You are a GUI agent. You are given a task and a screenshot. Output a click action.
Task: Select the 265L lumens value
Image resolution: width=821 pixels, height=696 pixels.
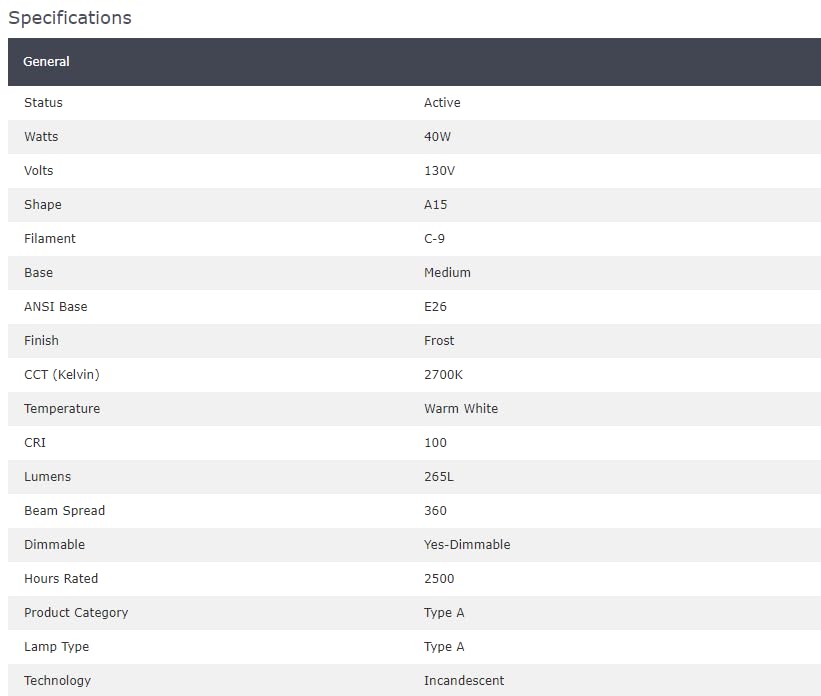439,477
